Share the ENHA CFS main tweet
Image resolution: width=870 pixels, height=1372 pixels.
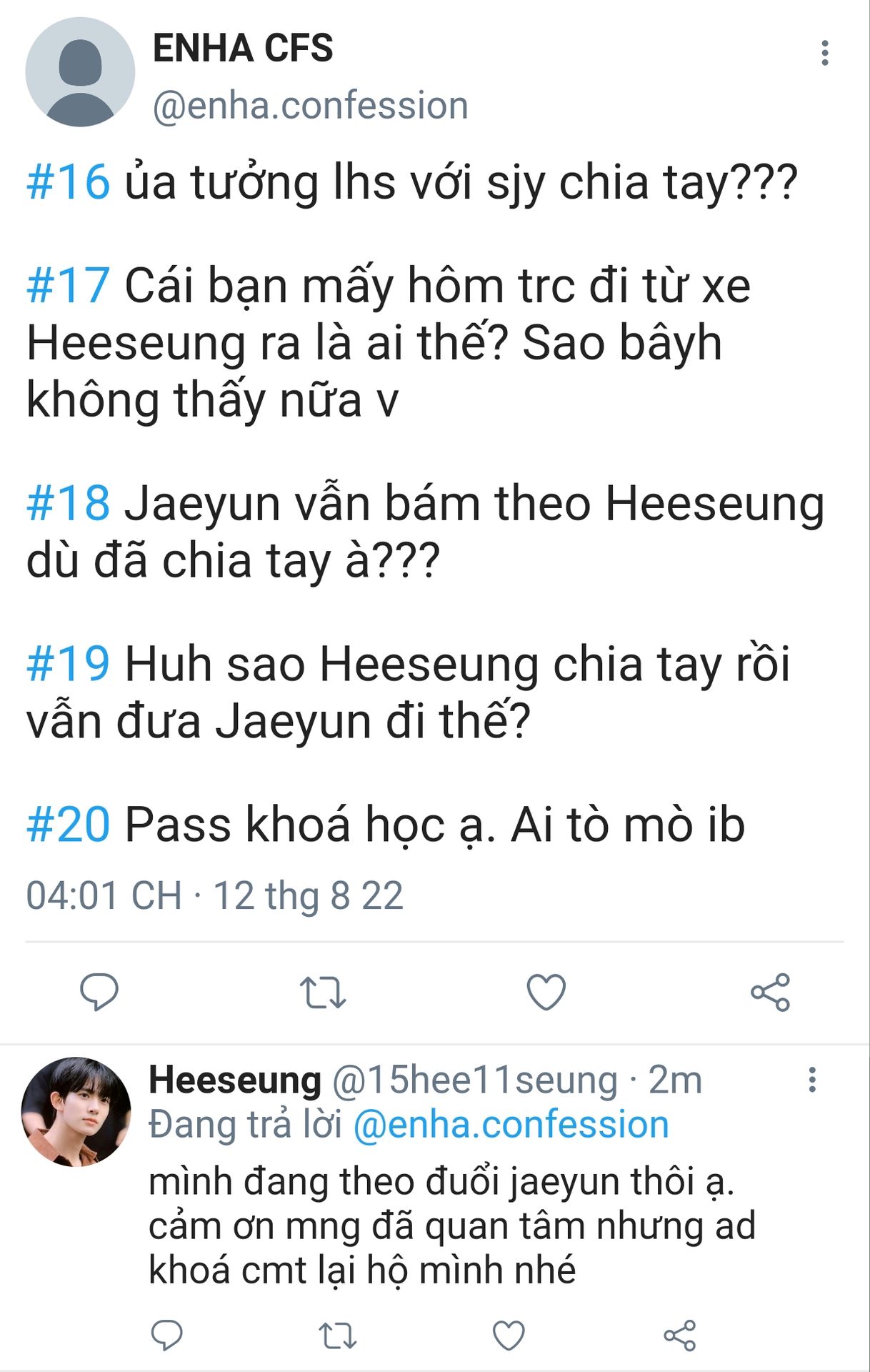[x=770, y=992]
